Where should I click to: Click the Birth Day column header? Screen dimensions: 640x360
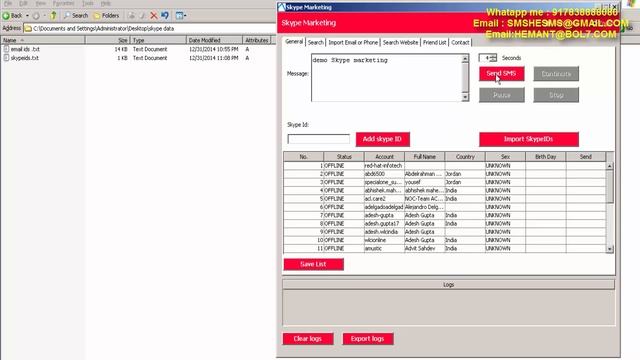(x=545, y=157)
